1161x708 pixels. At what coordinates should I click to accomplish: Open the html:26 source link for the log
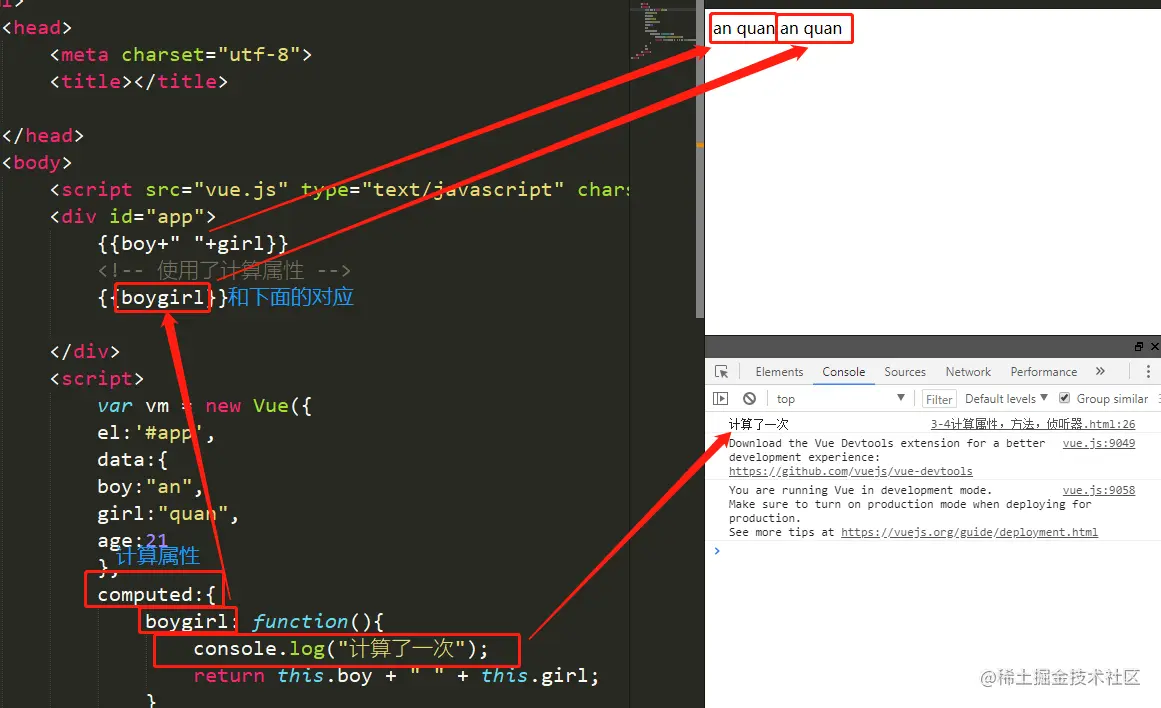(x=1032, y=424)
